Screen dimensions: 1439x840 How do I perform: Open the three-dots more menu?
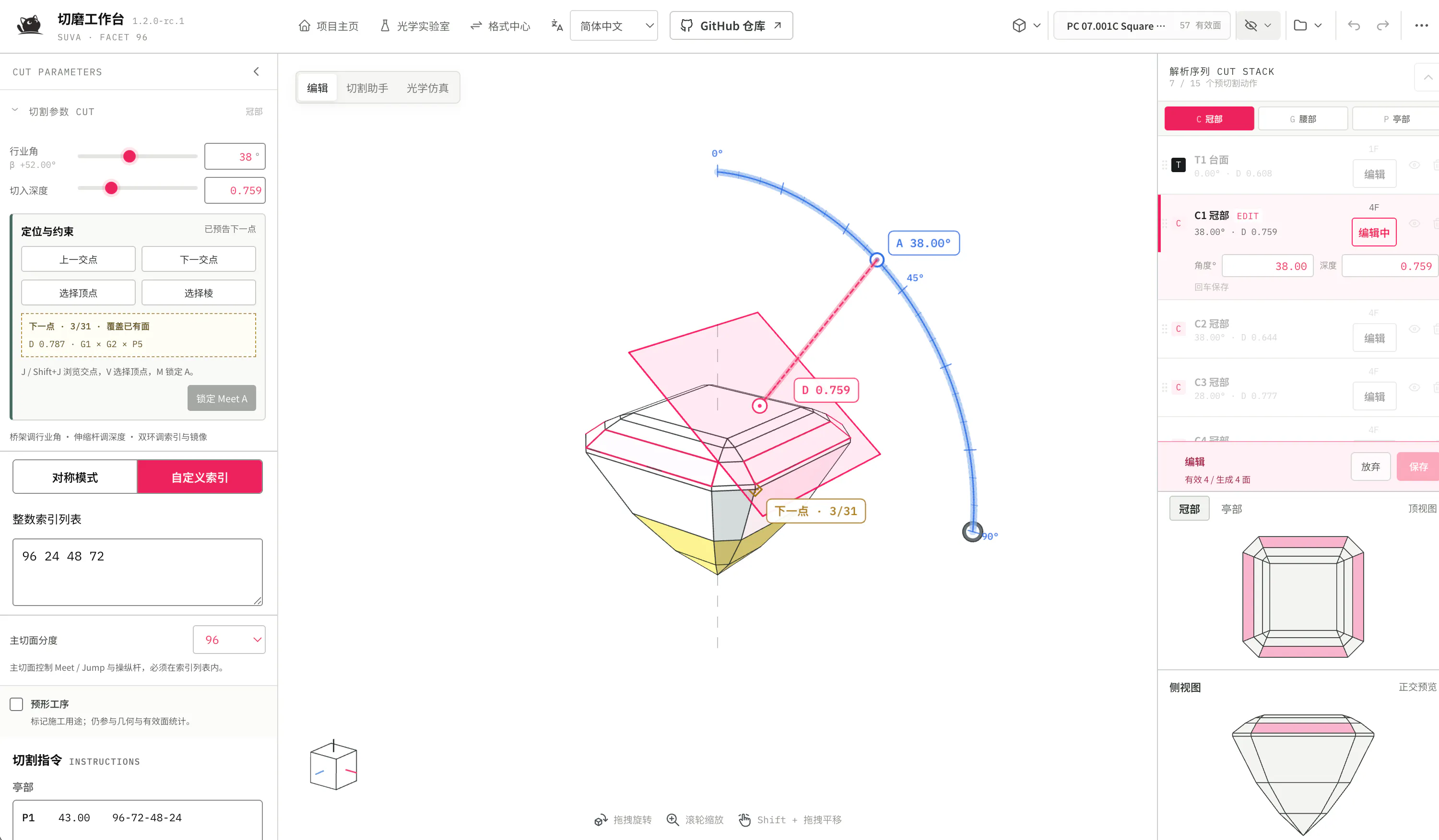1421,26
